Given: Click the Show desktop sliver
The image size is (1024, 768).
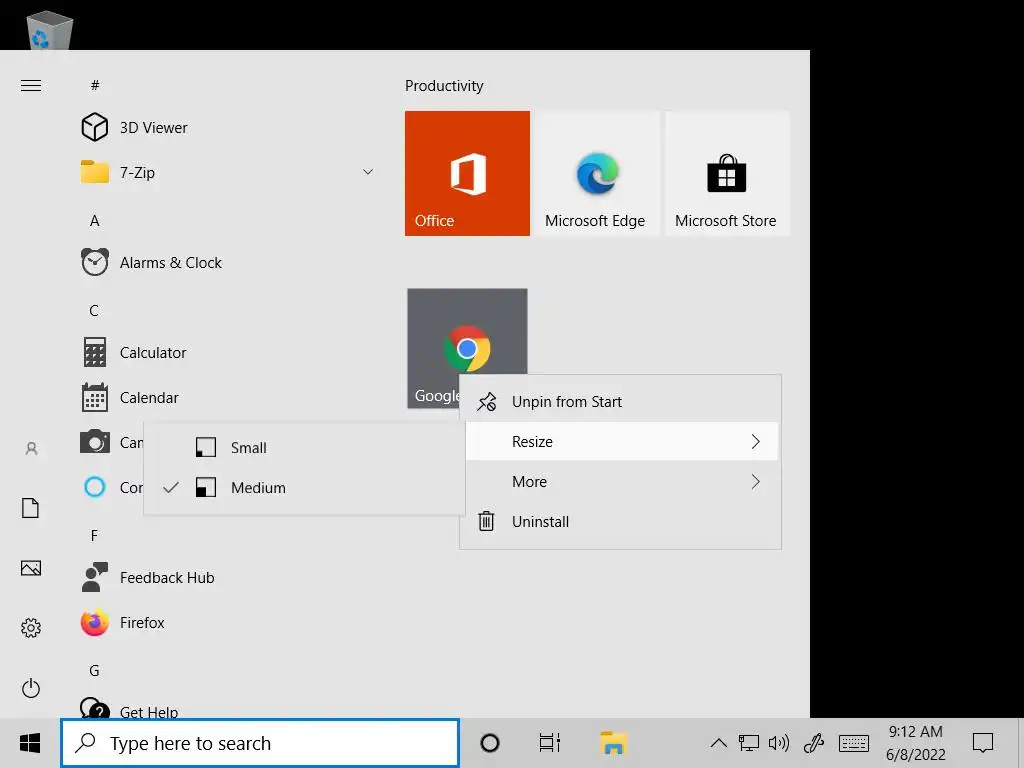Looking at the screenshot, I should (1020, 743).
